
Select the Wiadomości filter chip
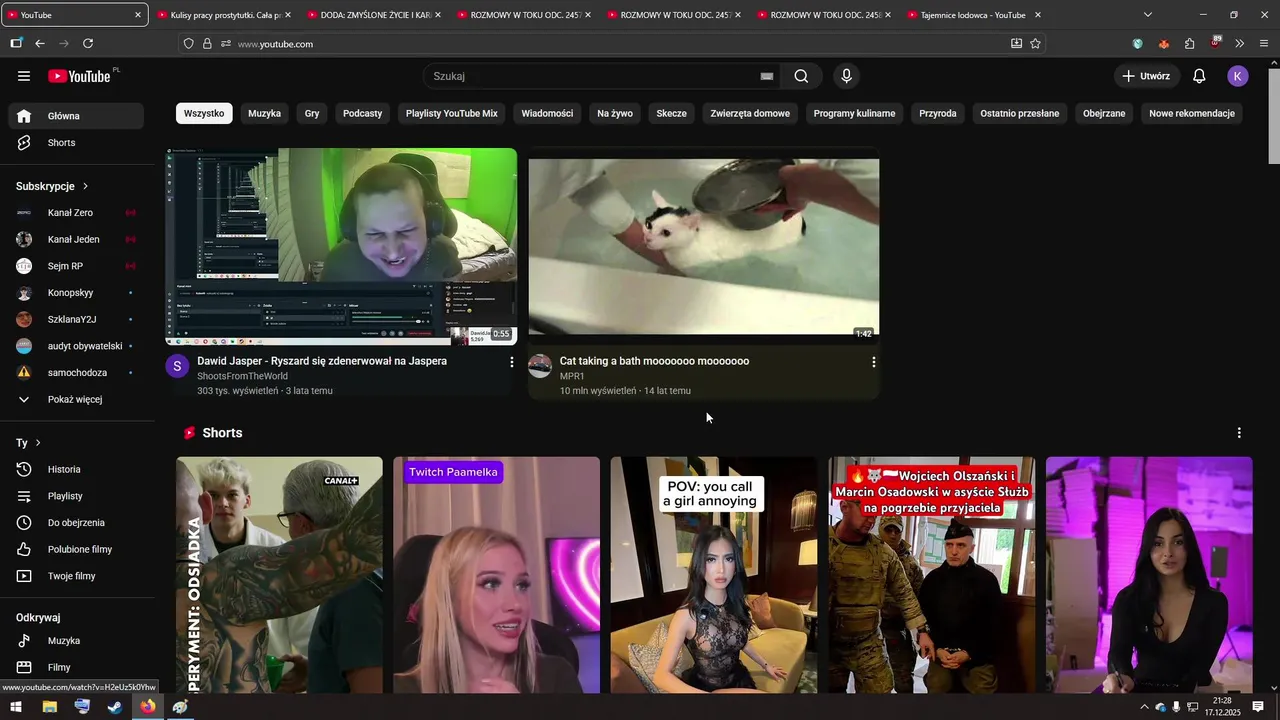pyautogui.click(x=547, y=113)
